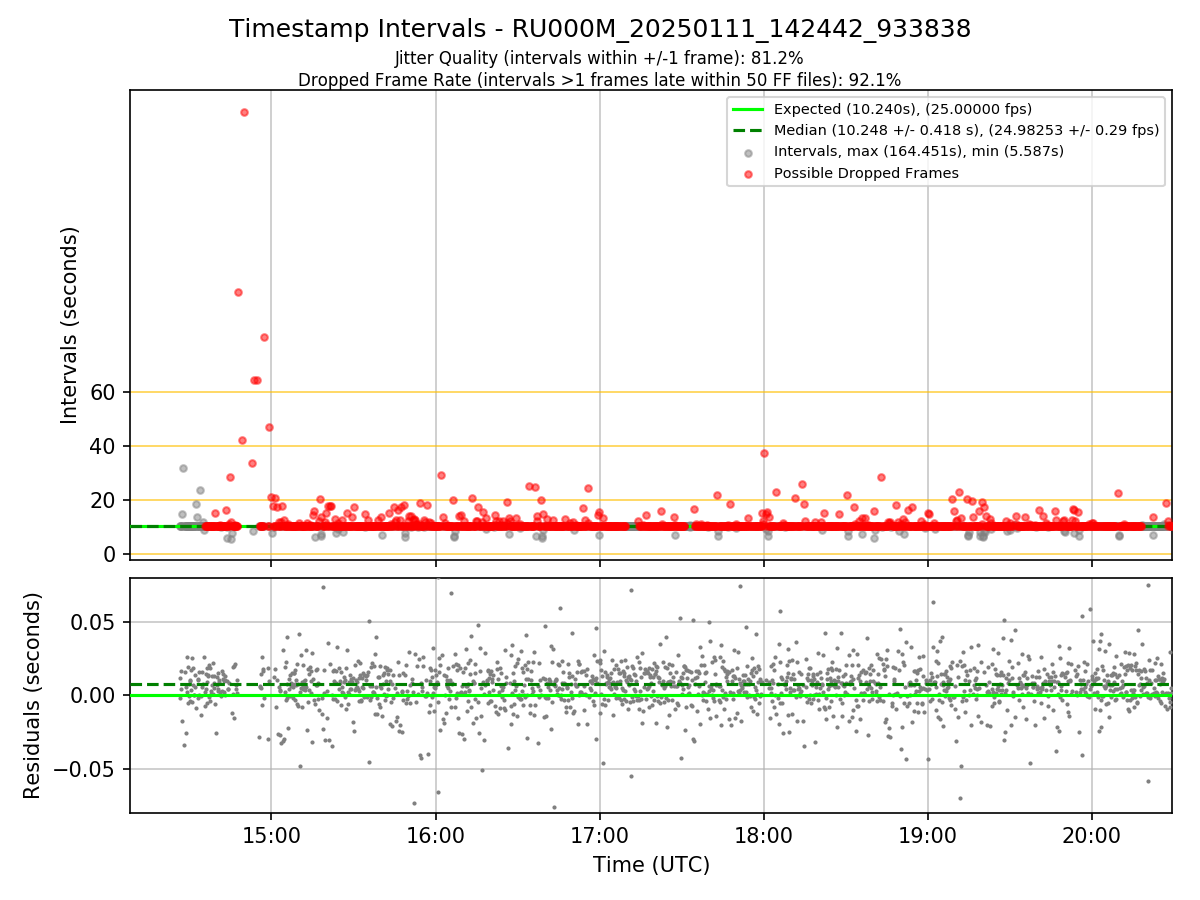Click the gray interval point at about 32 seconds before 15:00
1200x900 pixels.
coord(183,468)
